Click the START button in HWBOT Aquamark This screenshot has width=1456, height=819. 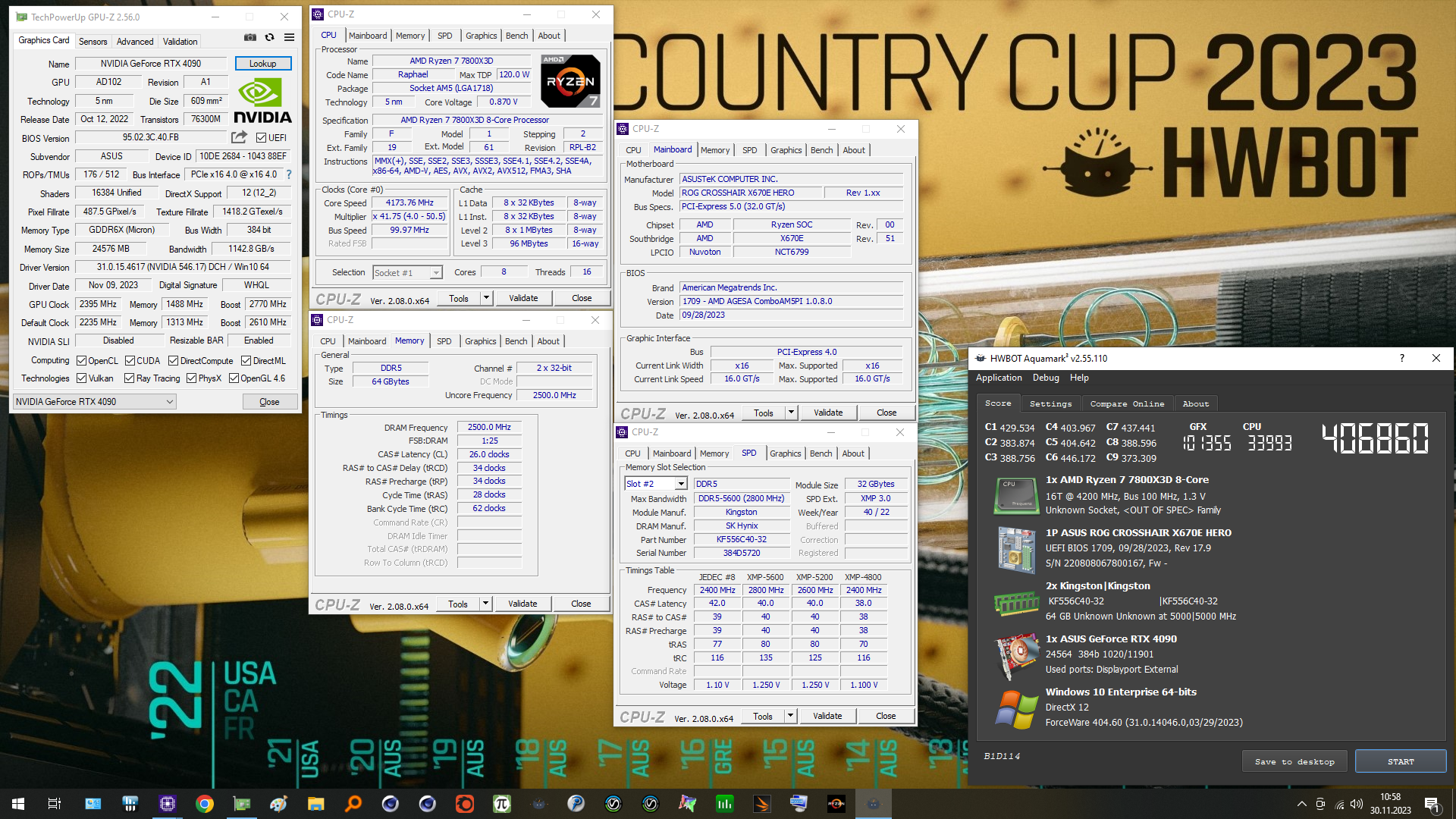click(x=1400, y=761)
